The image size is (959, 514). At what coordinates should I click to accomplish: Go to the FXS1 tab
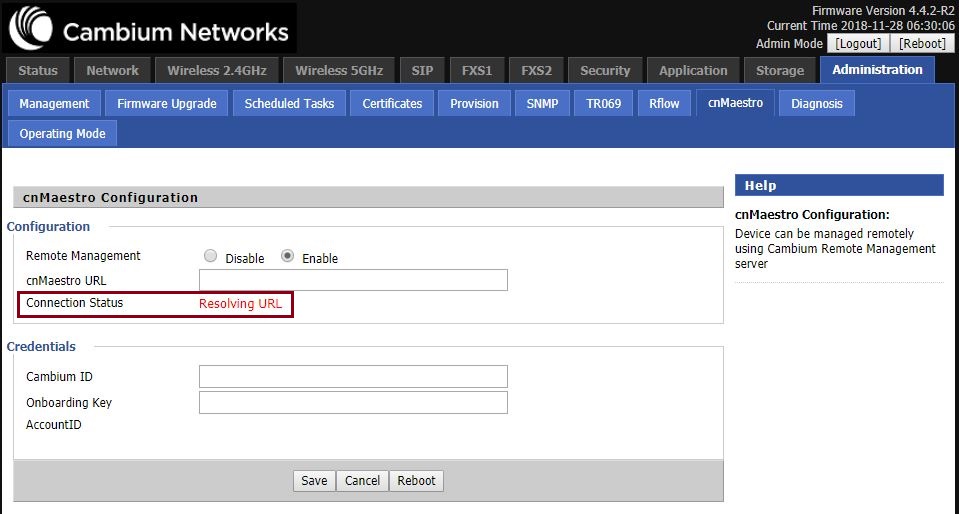pyautogui.click(x=477, y=70)
